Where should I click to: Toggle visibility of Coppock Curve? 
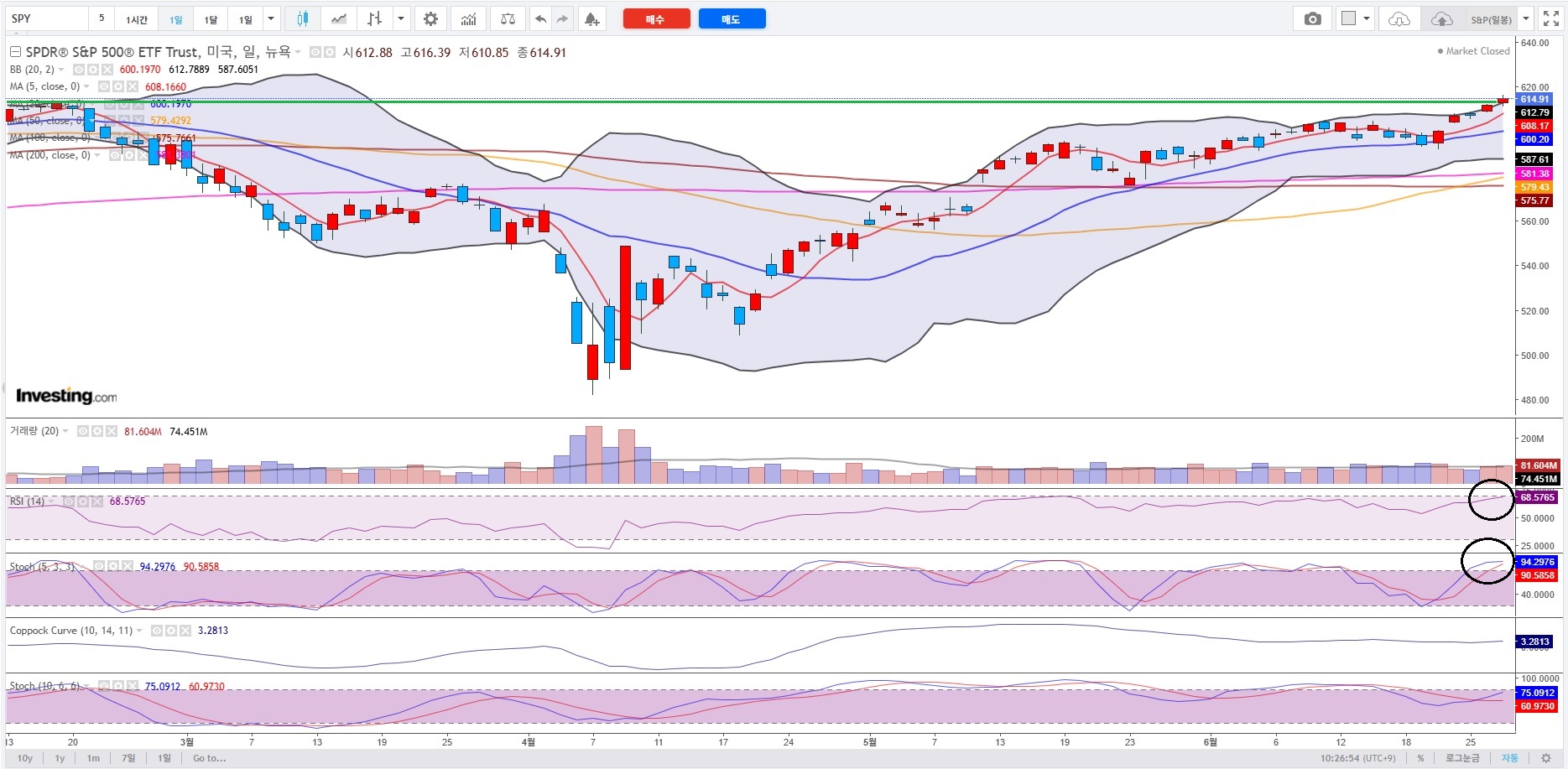(x=157, y=631)
